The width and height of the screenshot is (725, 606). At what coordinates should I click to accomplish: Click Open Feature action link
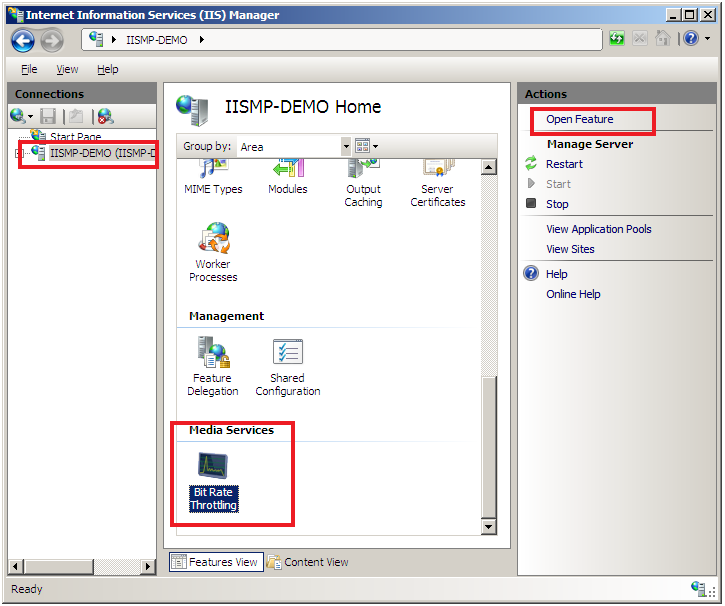[580, 119]
